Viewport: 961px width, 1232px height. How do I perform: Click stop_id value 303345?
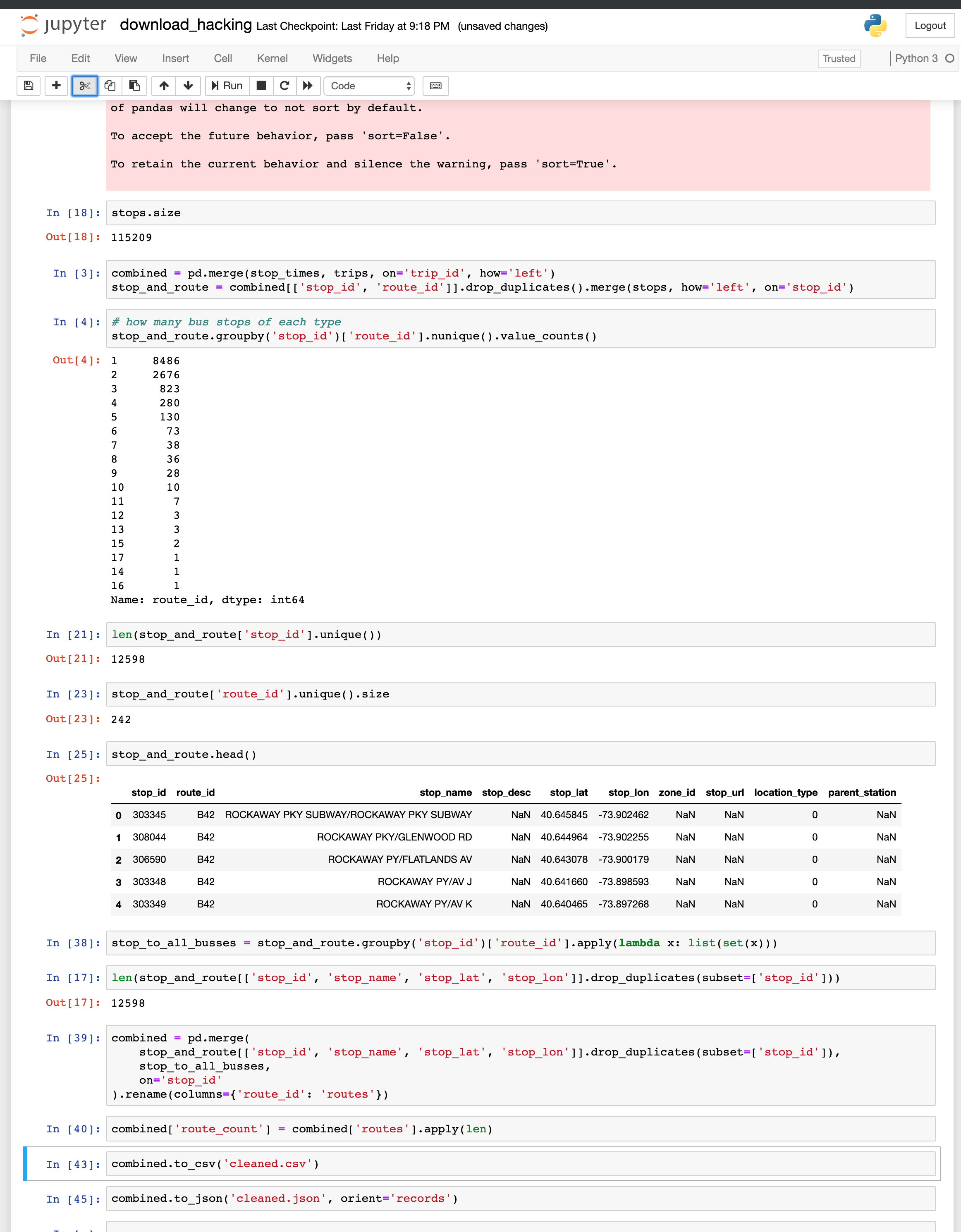(x=149, y=814)
